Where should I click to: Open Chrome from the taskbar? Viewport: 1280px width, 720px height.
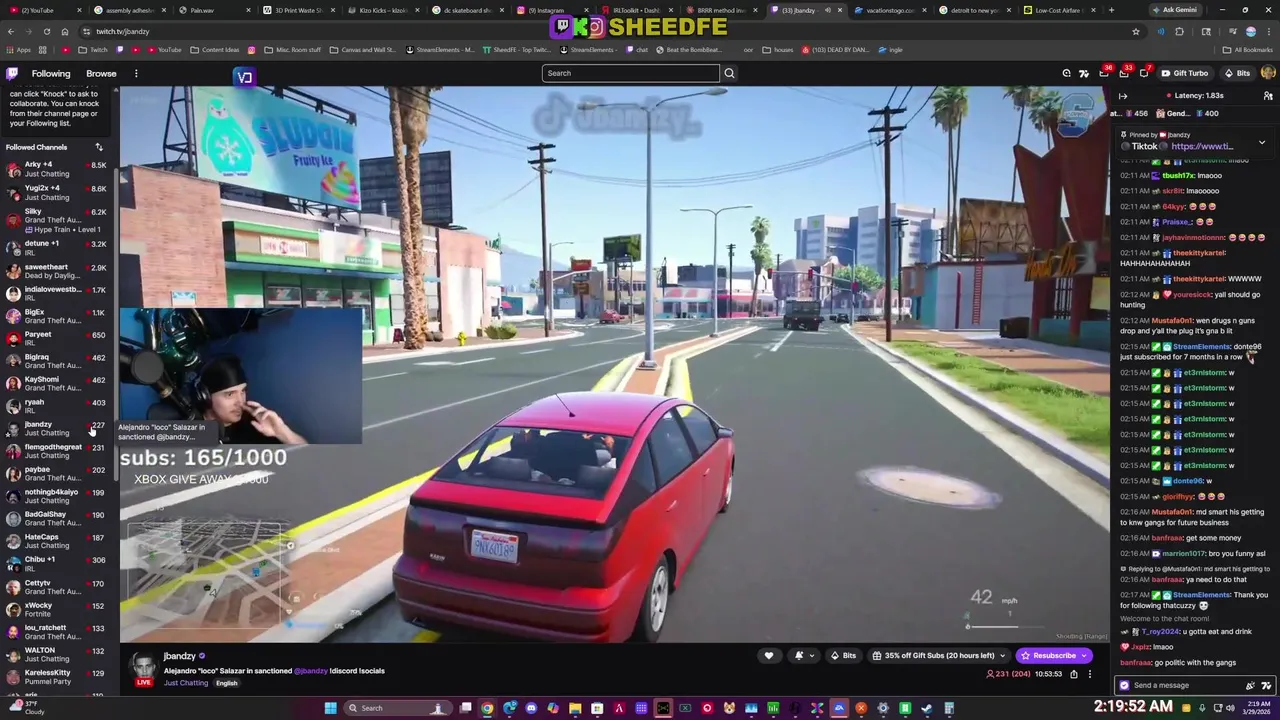[487, 708]
